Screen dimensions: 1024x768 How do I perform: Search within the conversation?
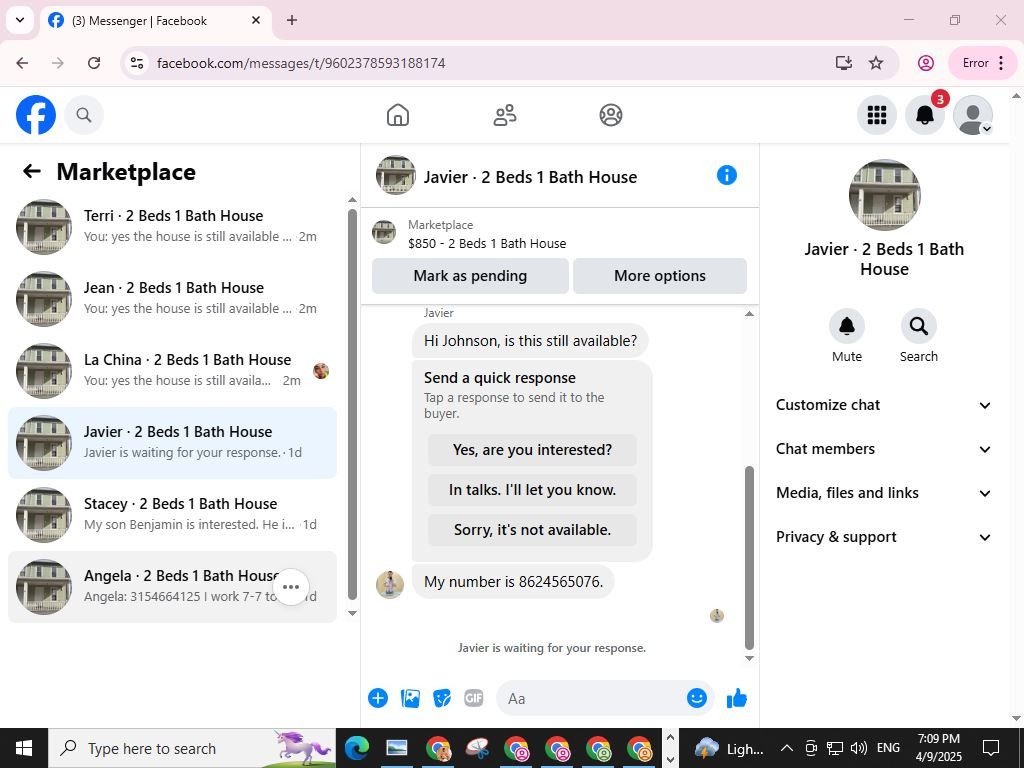coord(918,326)
